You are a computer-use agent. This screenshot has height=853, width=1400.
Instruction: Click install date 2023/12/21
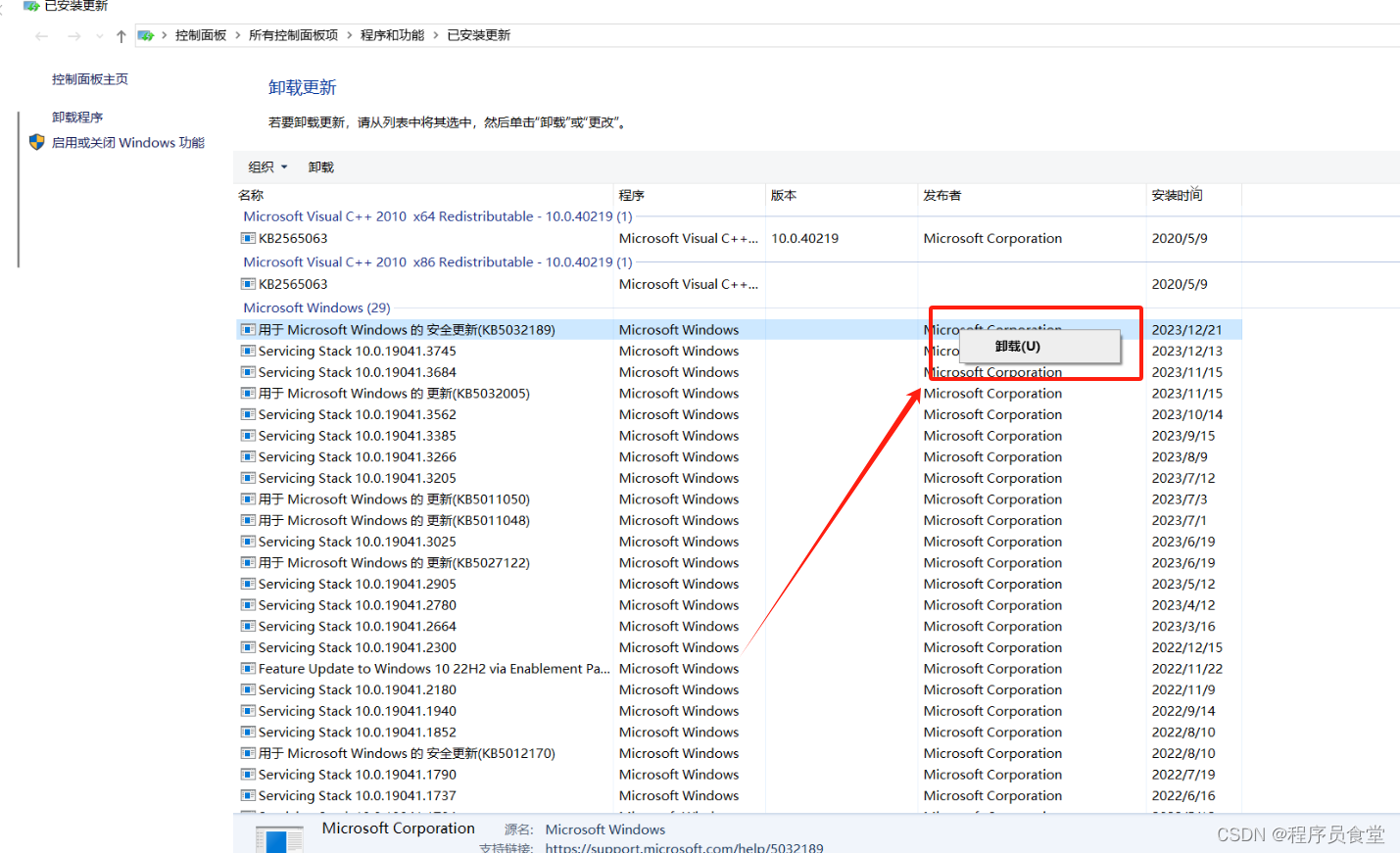[x=1186, y=330]
